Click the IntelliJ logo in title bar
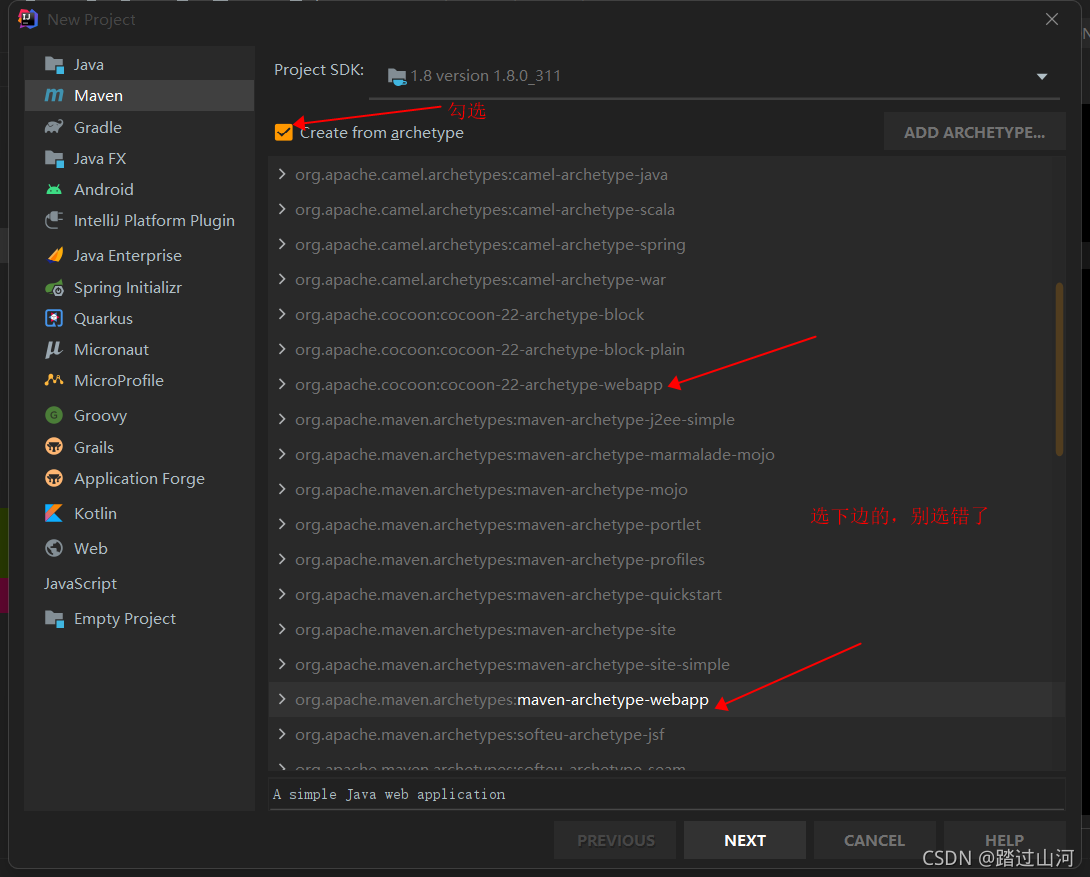Viewport: 1090px width, 877px height. [28, 19]
